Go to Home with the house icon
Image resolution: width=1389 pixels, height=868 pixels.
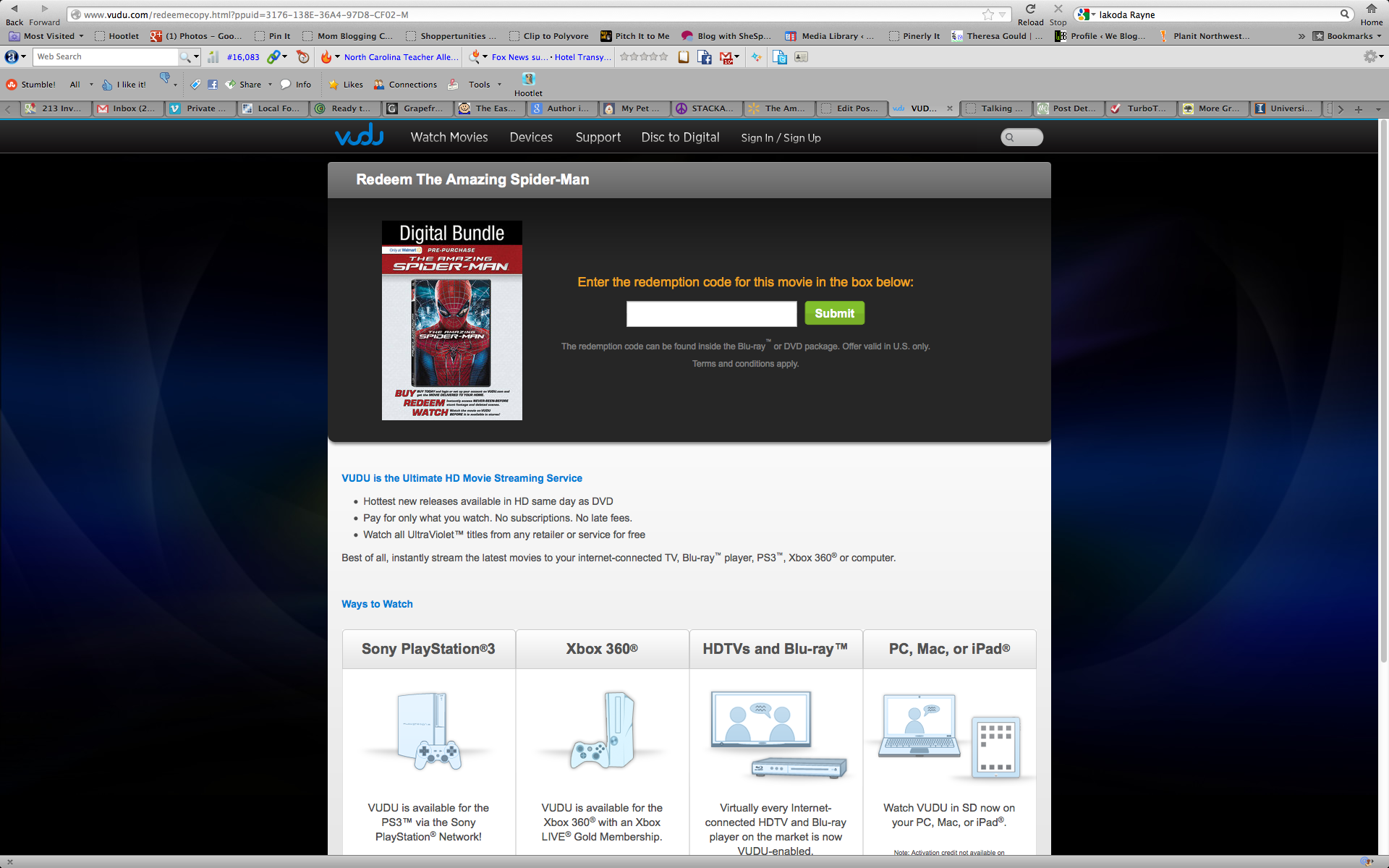1371,9
